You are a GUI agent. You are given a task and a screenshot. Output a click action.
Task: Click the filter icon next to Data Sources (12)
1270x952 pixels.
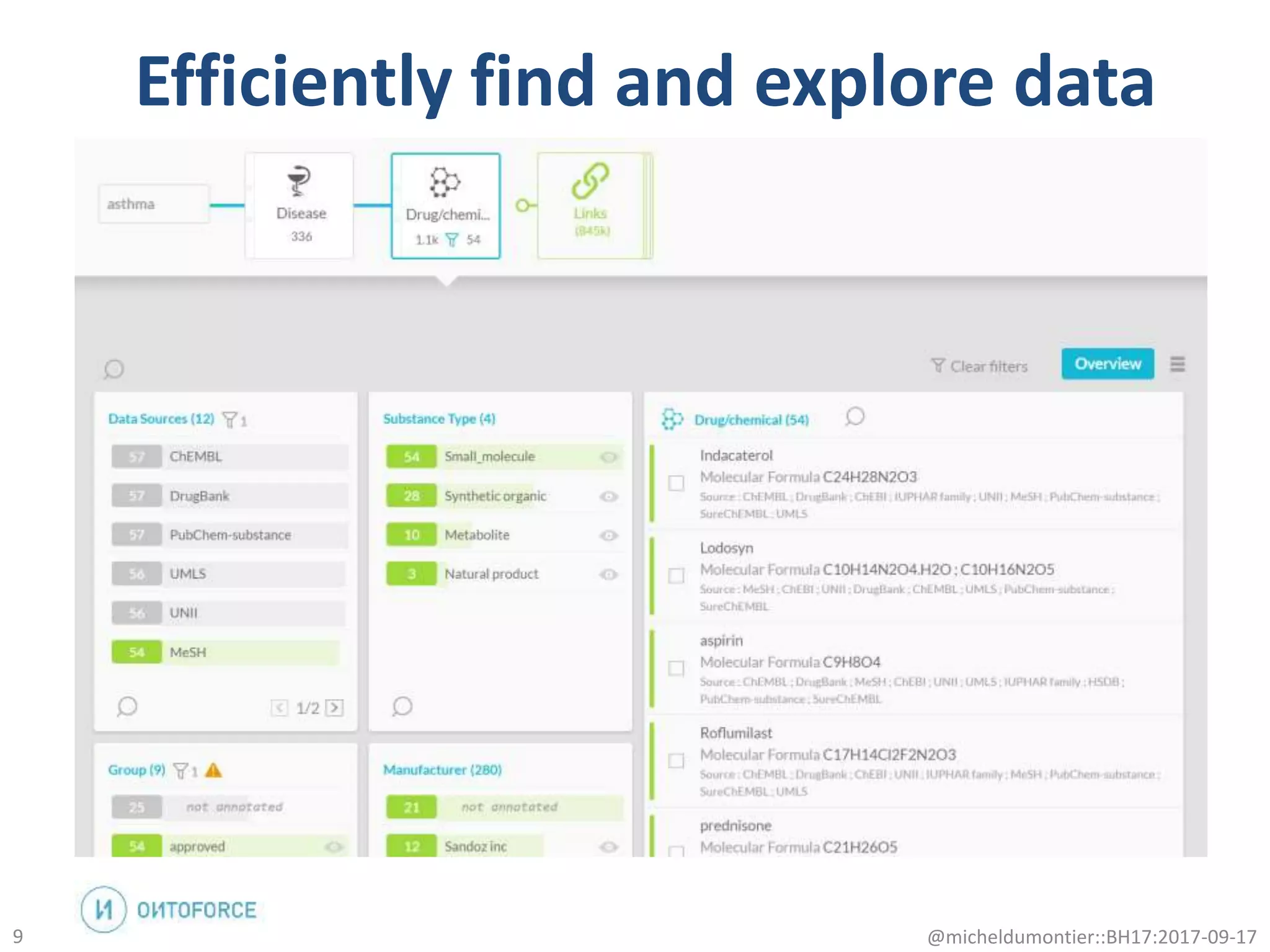point(230,420)
